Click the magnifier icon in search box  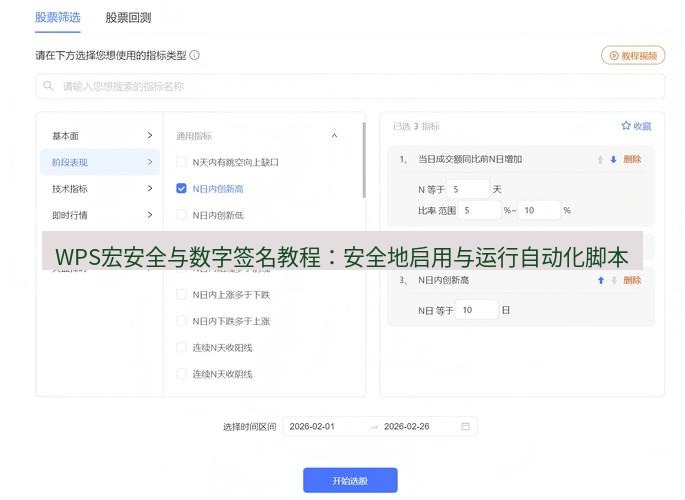click(x=48, y=86)
